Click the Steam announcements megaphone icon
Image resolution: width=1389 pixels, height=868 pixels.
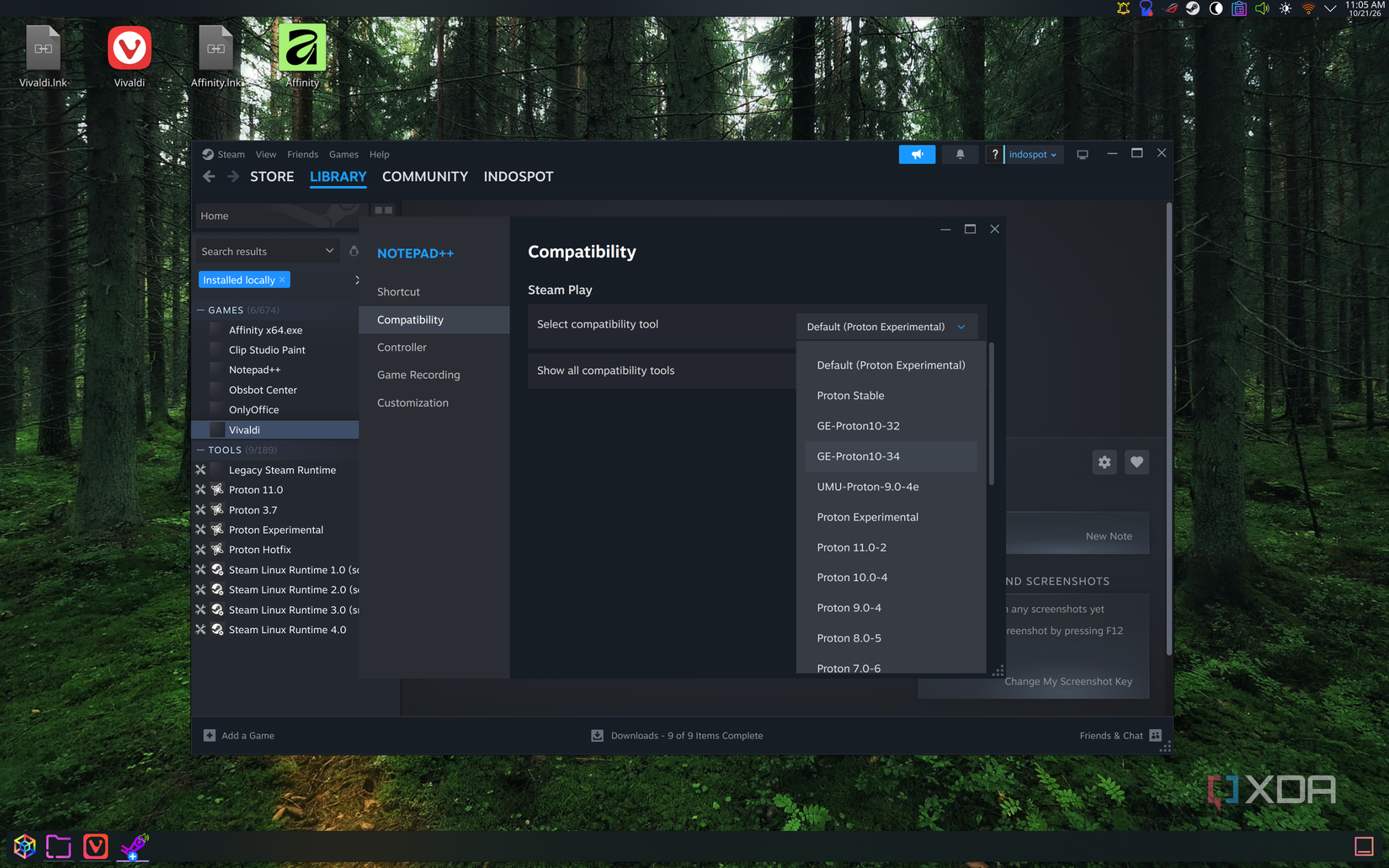pyautogui.click(x=917, y=154)
